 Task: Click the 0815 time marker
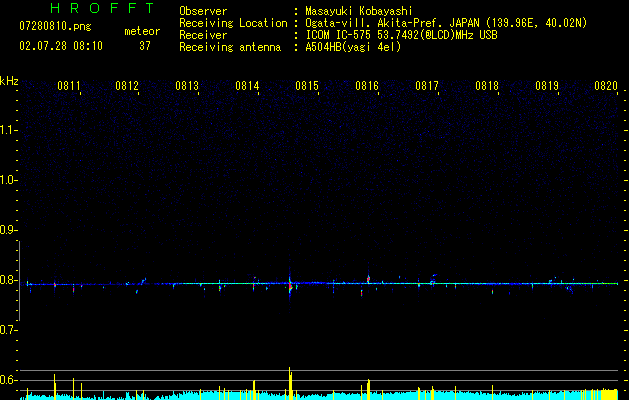[307, 86]
